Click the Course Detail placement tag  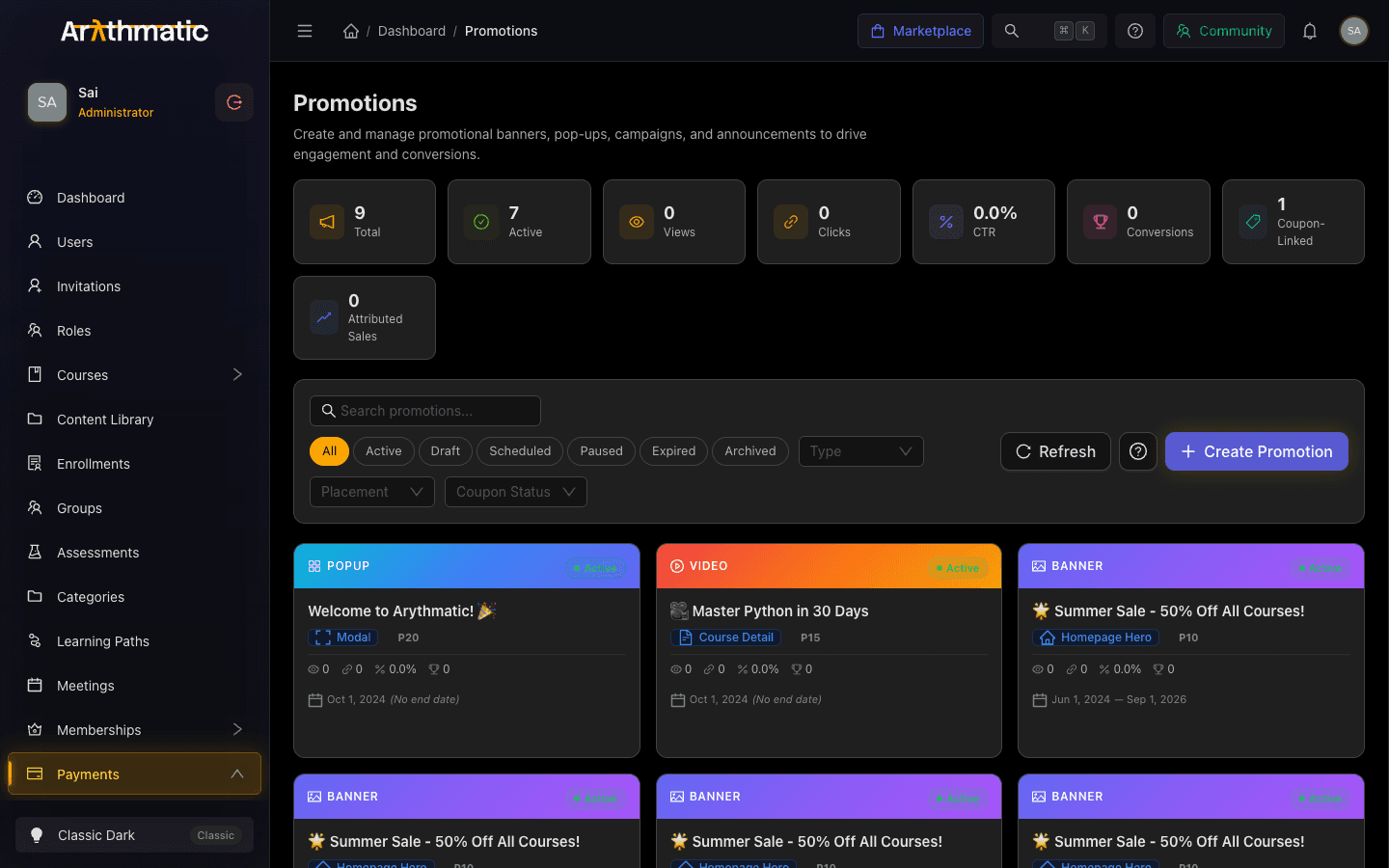click(726, 637)
